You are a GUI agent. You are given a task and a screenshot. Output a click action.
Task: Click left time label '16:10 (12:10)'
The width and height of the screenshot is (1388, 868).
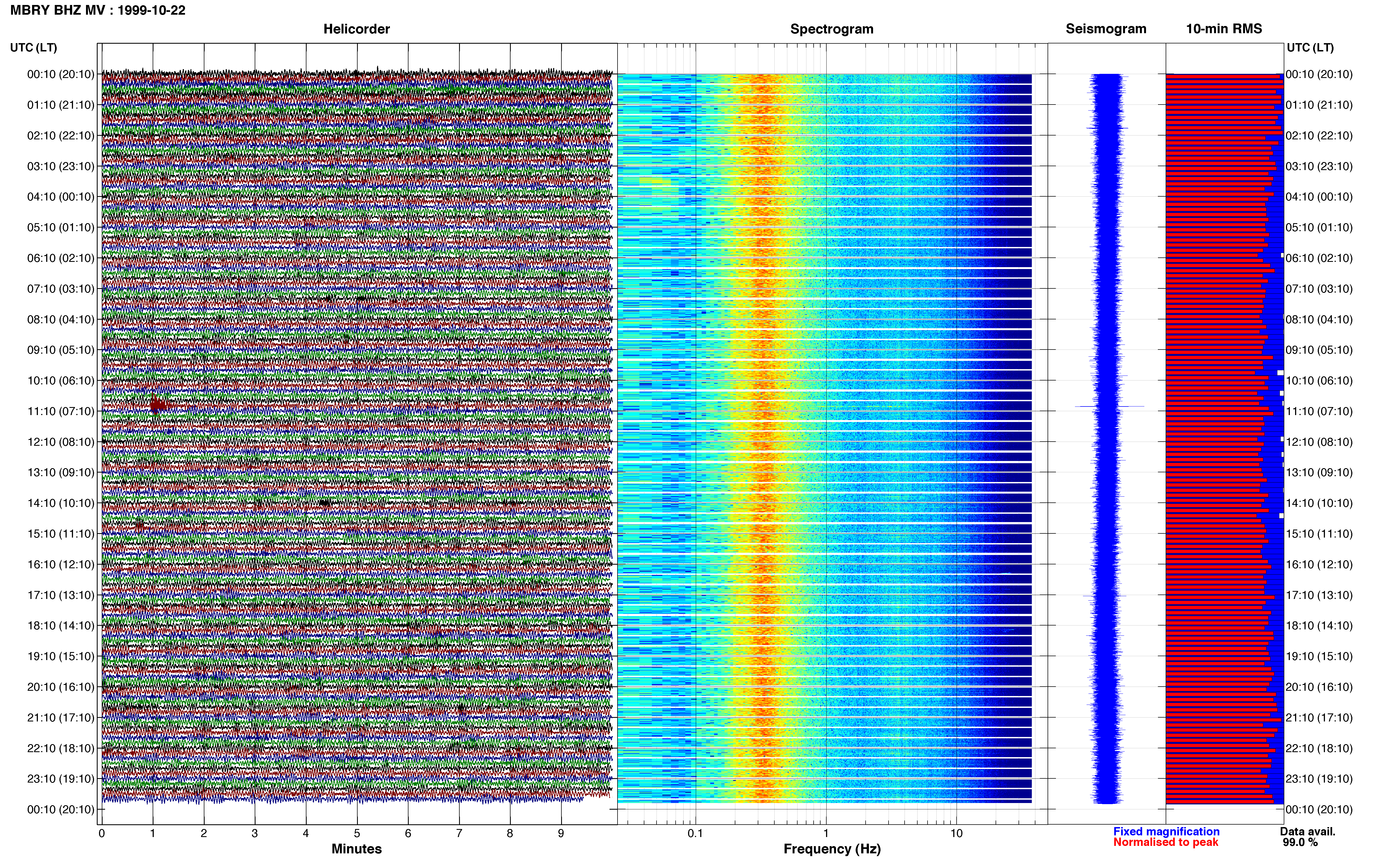click(61, 564)
